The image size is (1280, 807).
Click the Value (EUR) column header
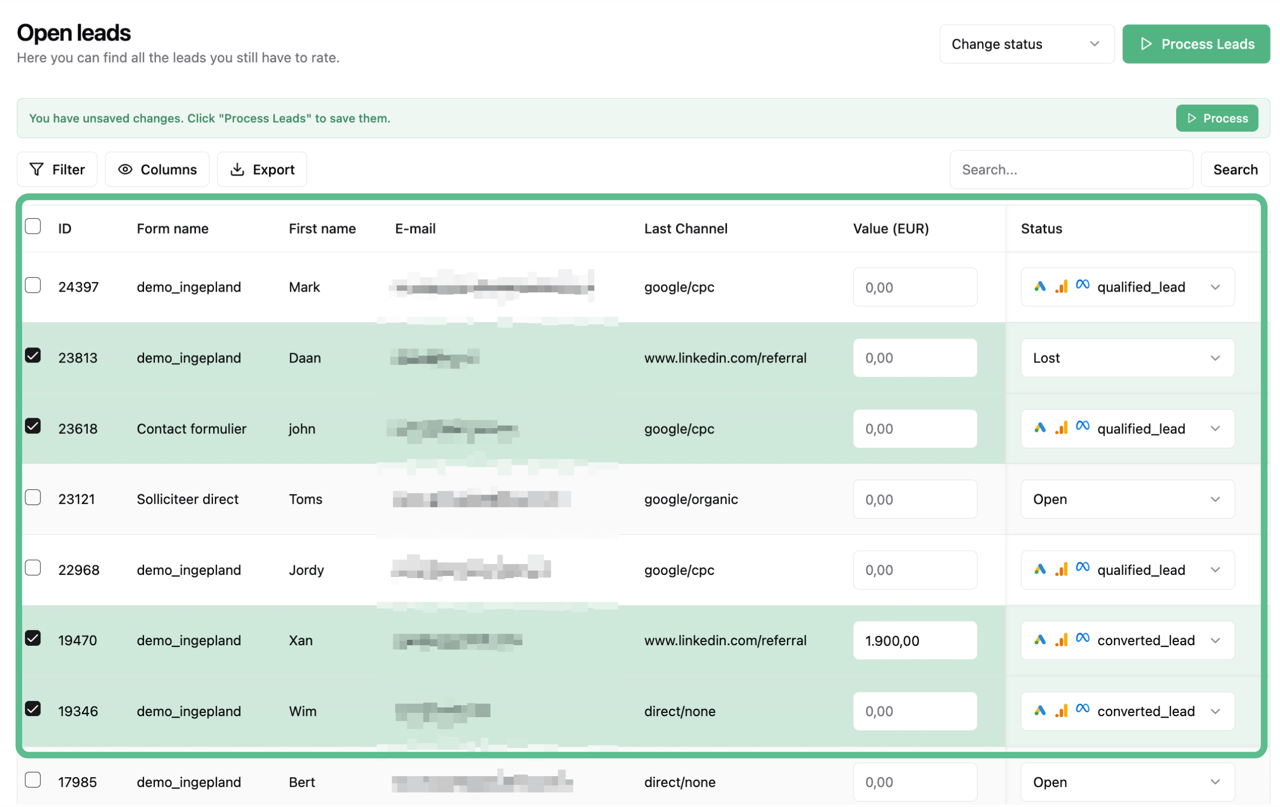point(891,229)
